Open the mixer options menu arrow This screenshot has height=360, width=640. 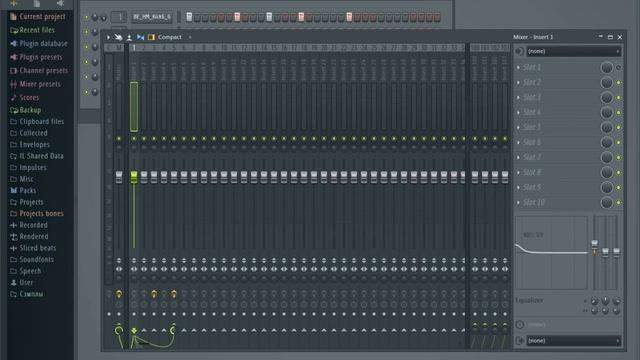tap(108, 37)
